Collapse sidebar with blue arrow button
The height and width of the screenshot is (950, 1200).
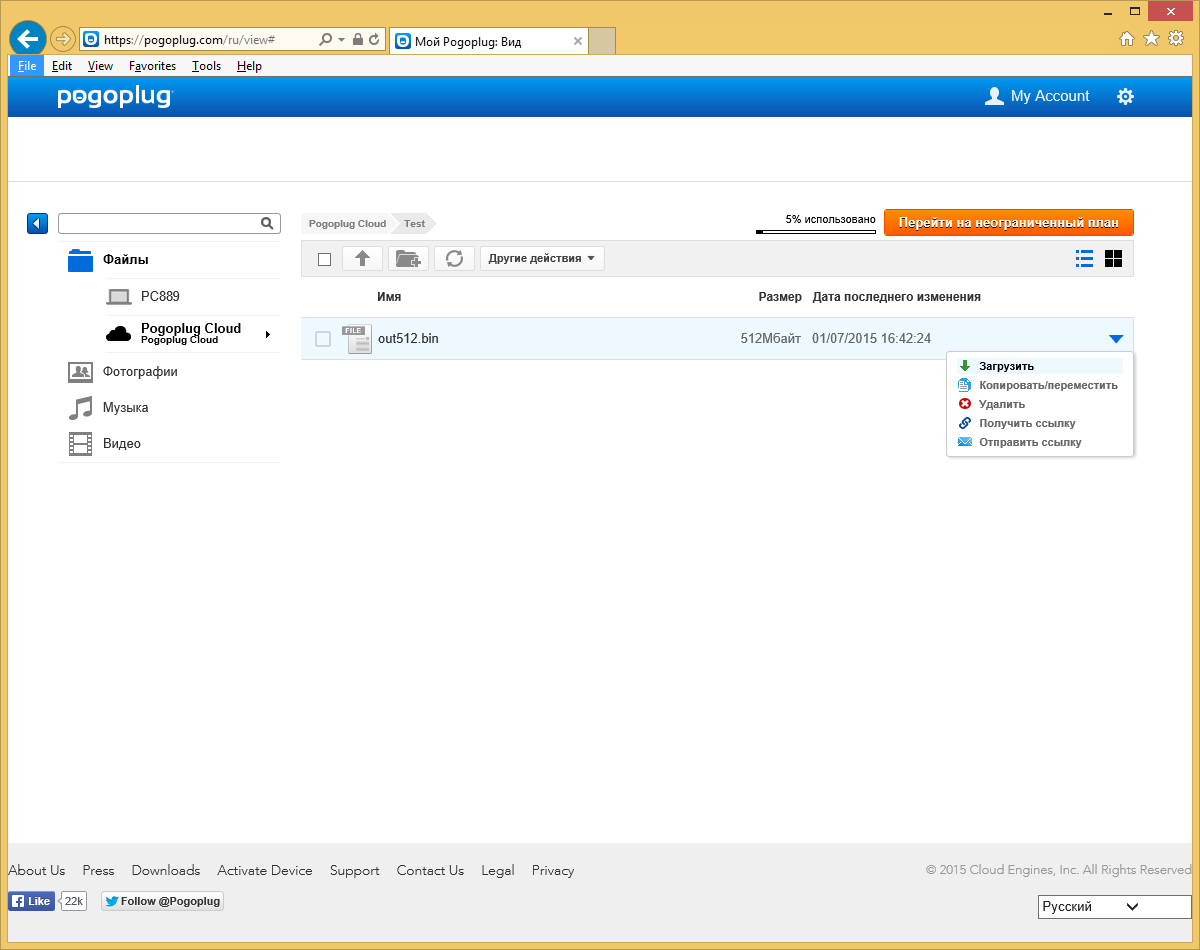coord(37,223)
